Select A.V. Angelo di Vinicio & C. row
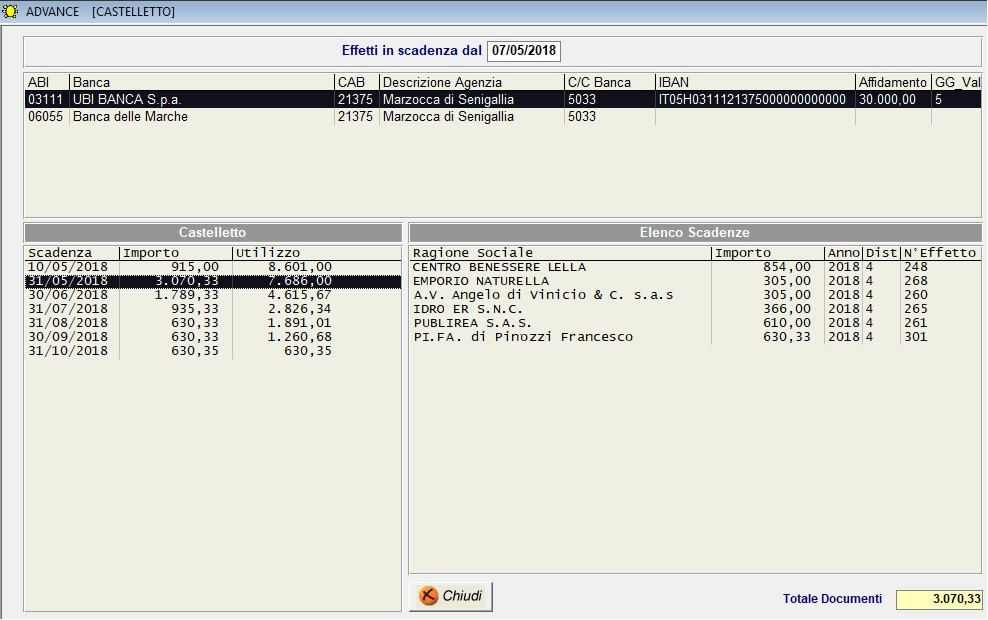988x620 pixels. point(695,295)
